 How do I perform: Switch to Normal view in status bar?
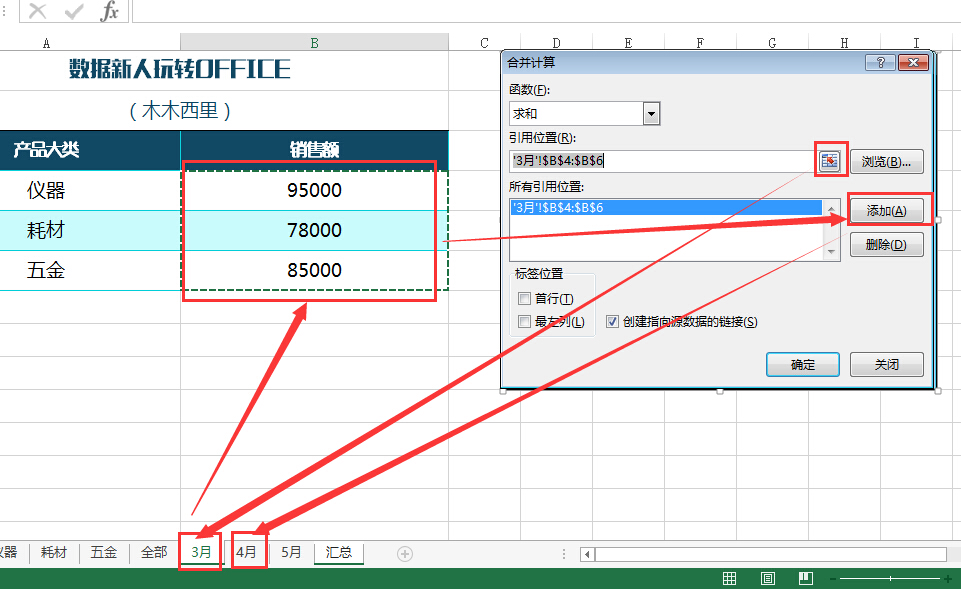729,578
